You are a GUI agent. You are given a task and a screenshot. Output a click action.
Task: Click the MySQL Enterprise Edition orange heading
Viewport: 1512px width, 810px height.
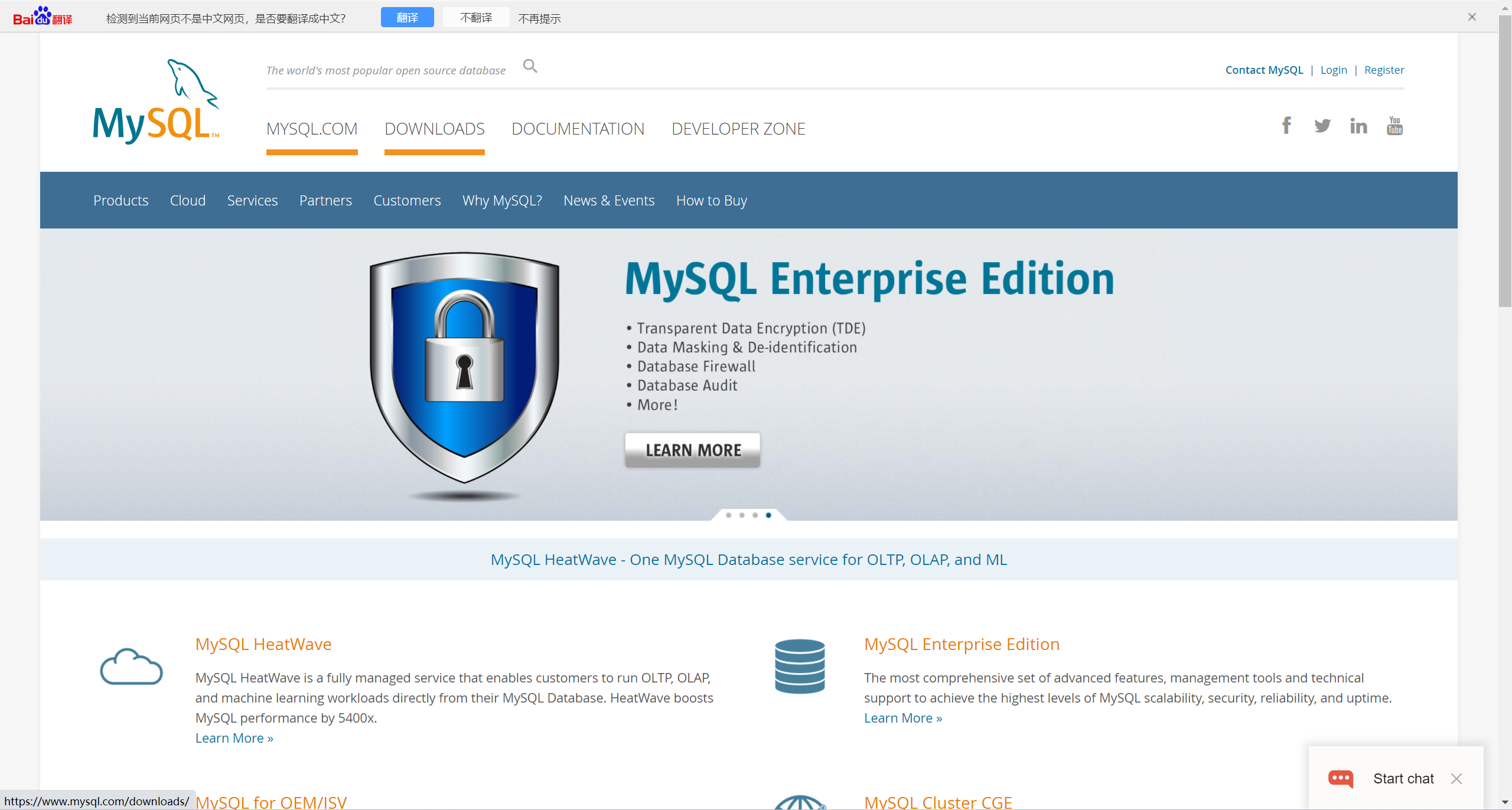pos(962,644)
